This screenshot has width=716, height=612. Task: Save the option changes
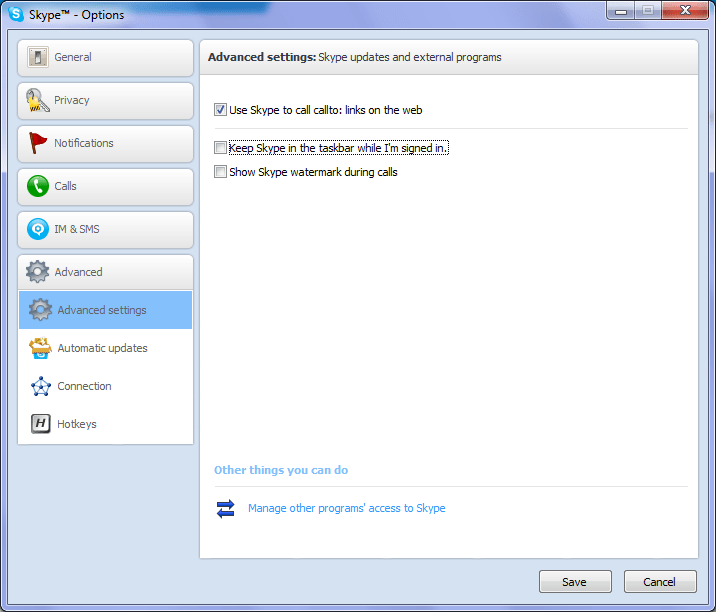(575, 581)
